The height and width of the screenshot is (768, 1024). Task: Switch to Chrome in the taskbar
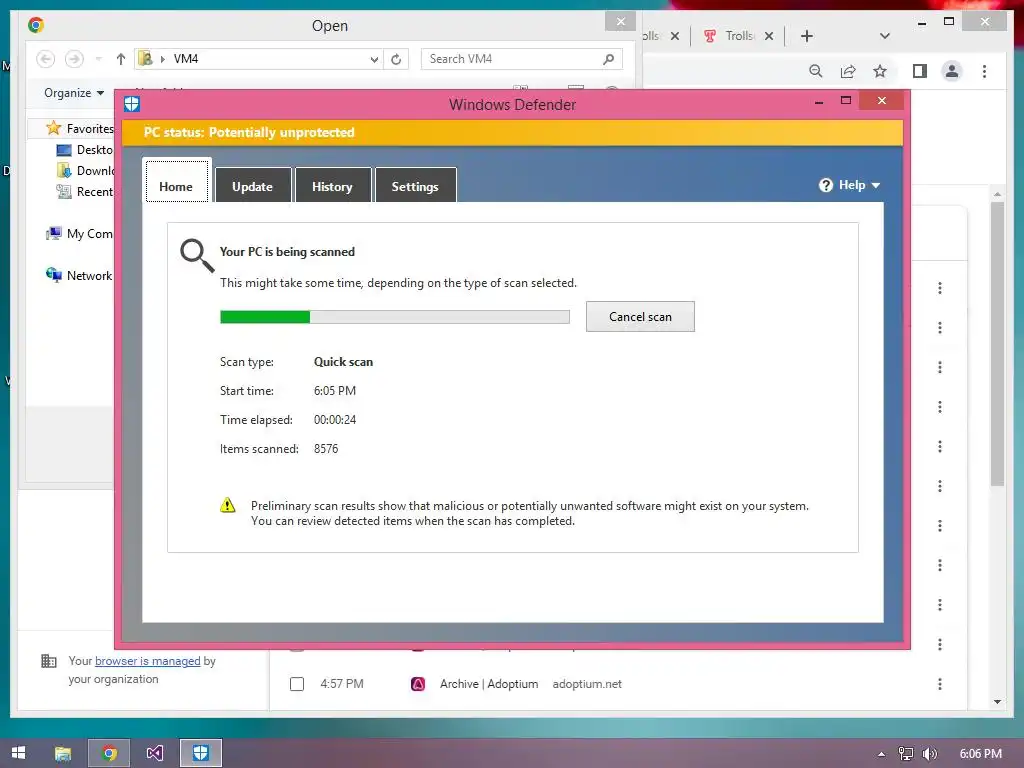point(109,754)
